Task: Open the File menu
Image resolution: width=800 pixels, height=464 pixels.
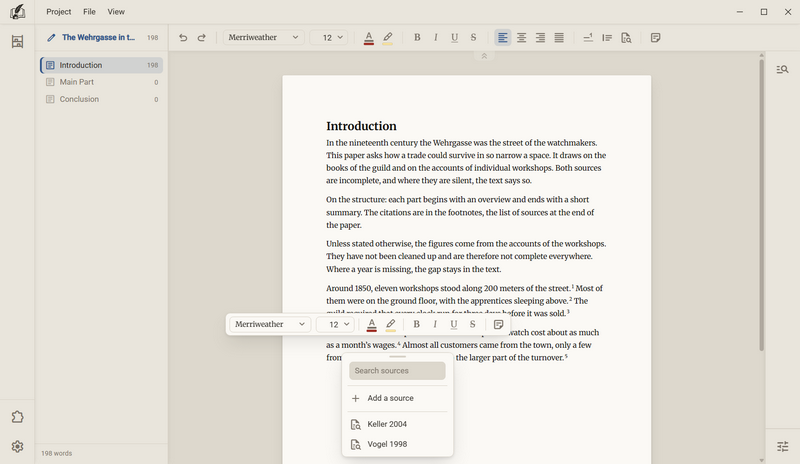Action: 89,12
